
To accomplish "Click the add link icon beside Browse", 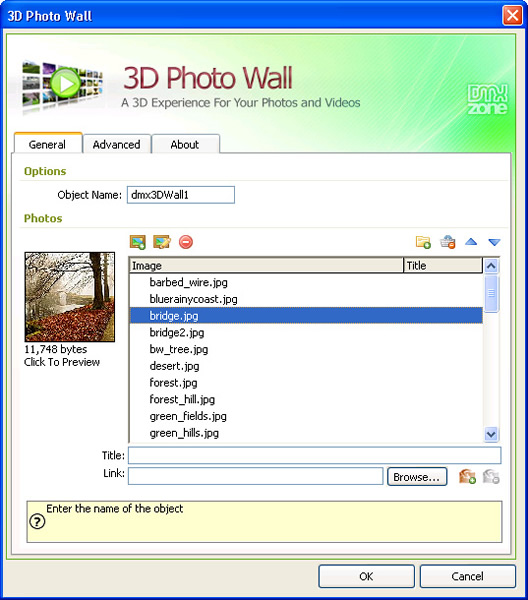I will (x=467, y=477).
